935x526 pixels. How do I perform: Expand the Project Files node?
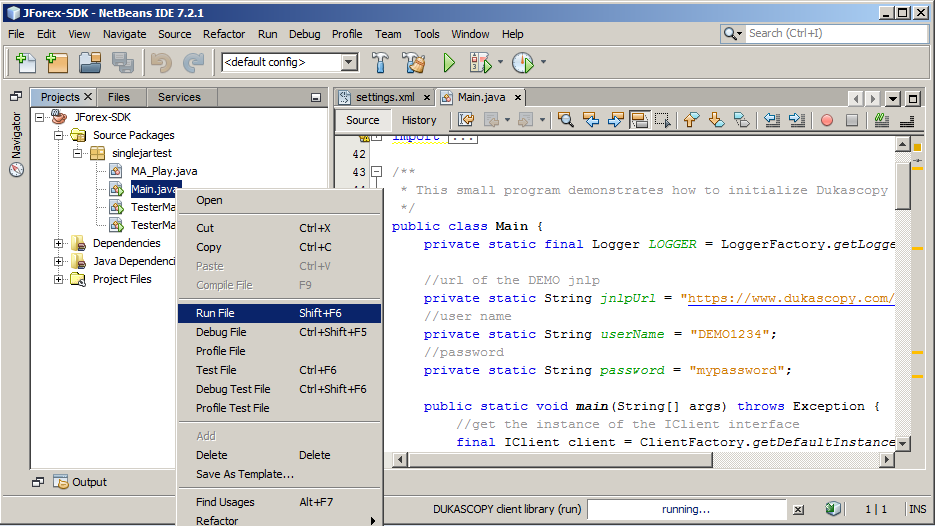pos(58,279)
